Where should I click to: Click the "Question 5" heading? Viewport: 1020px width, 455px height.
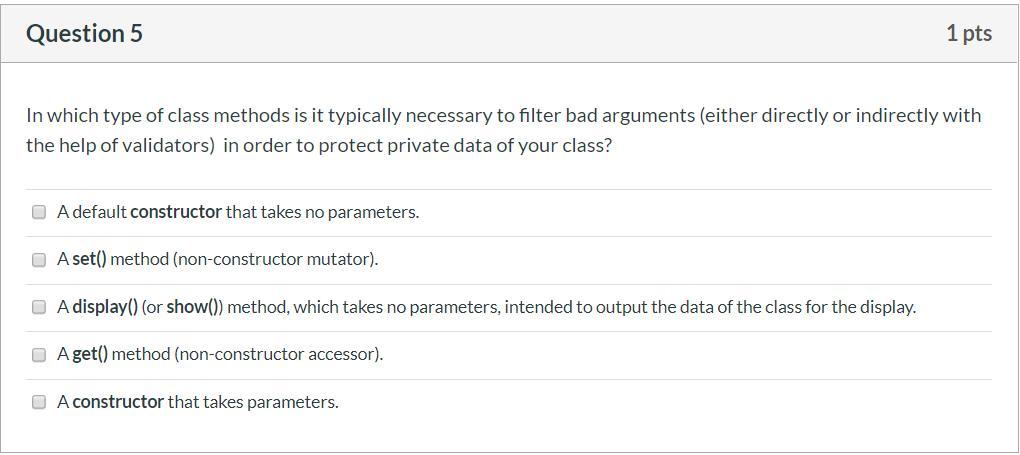tap(84, 34)
